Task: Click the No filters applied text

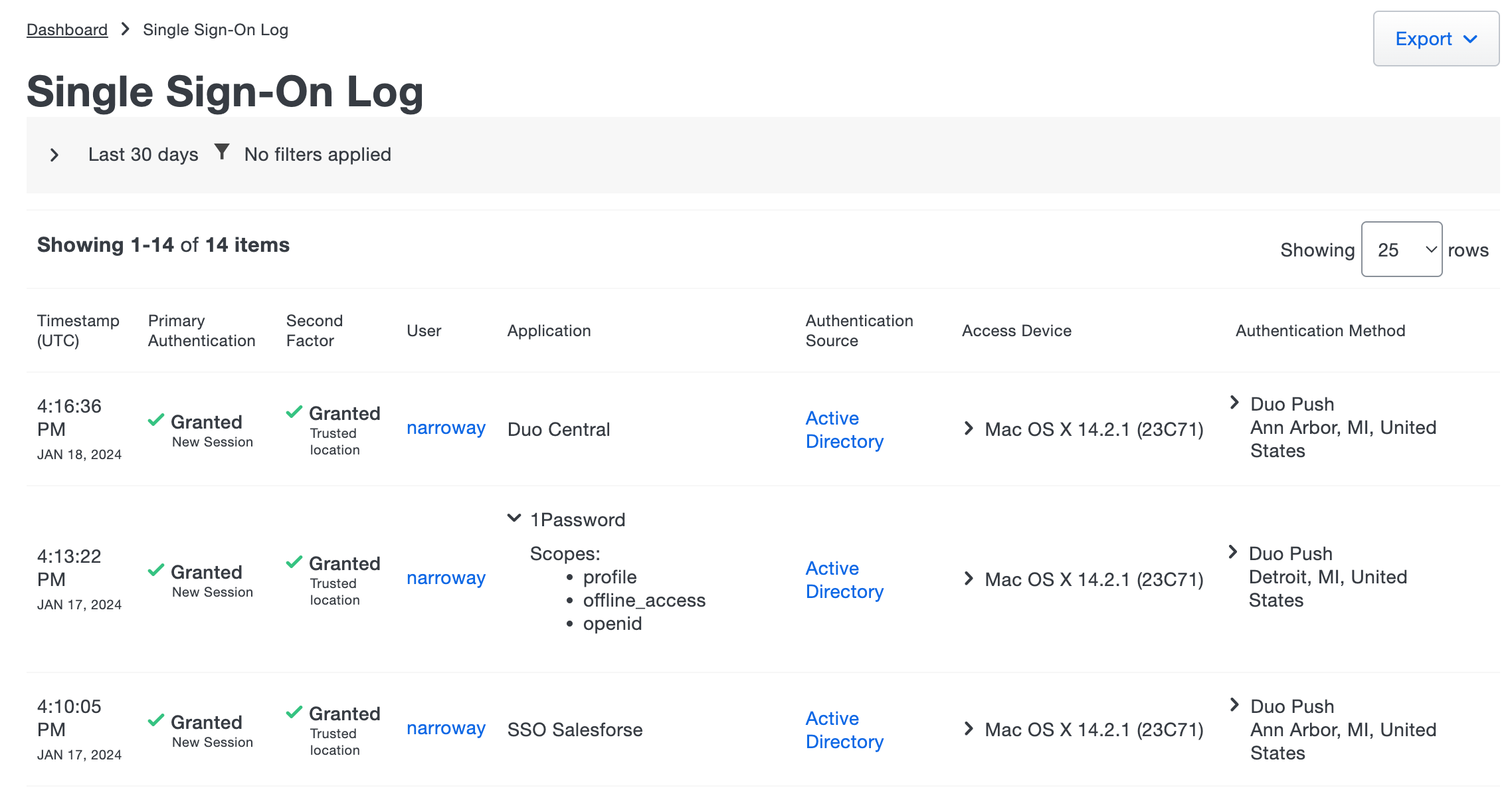Action: click(318, 154)
